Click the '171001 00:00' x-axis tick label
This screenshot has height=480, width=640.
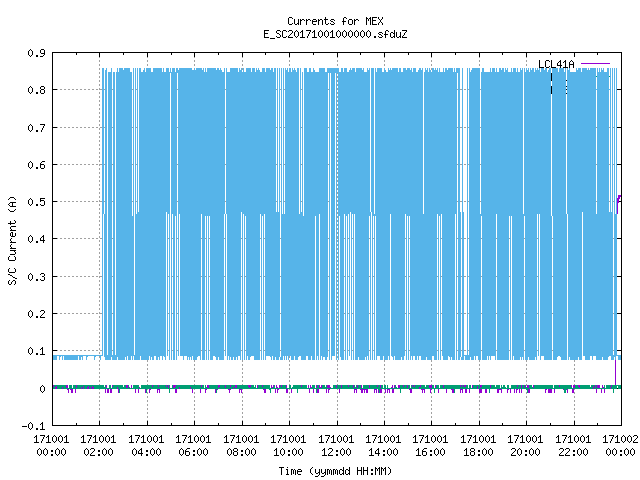point(51,446)
